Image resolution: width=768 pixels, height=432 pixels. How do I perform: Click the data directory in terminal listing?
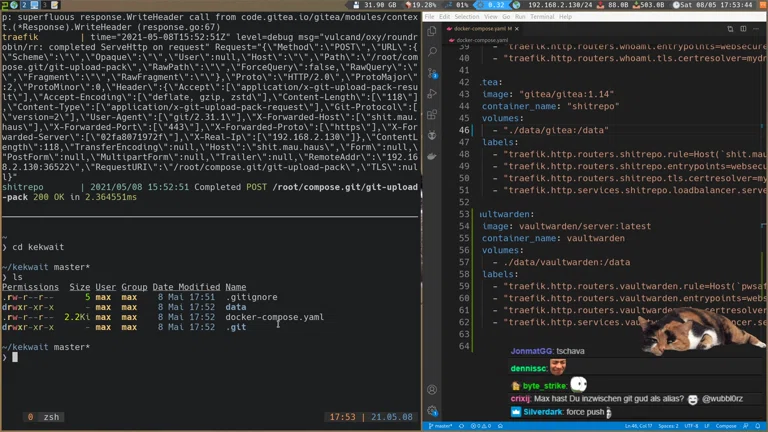tap(236, 307)
